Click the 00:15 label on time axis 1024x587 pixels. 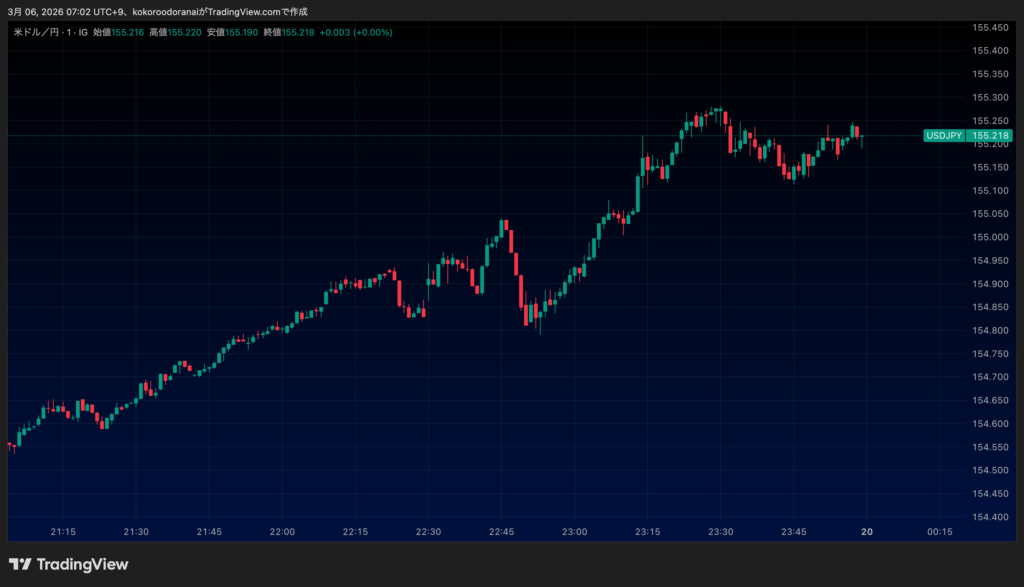pos(939,532)
